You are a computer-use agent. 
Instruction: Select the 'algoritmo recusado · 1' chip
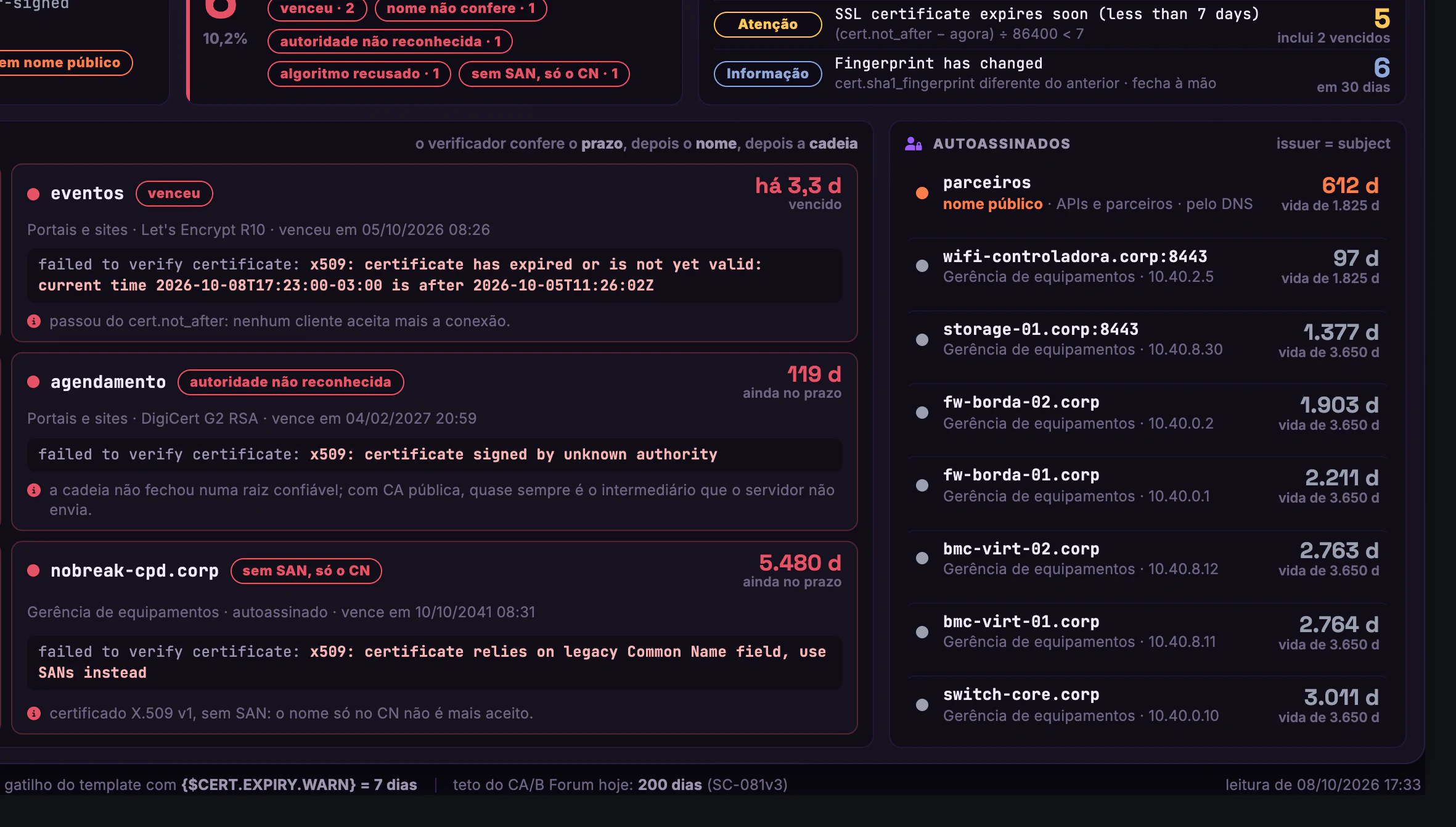359,74
